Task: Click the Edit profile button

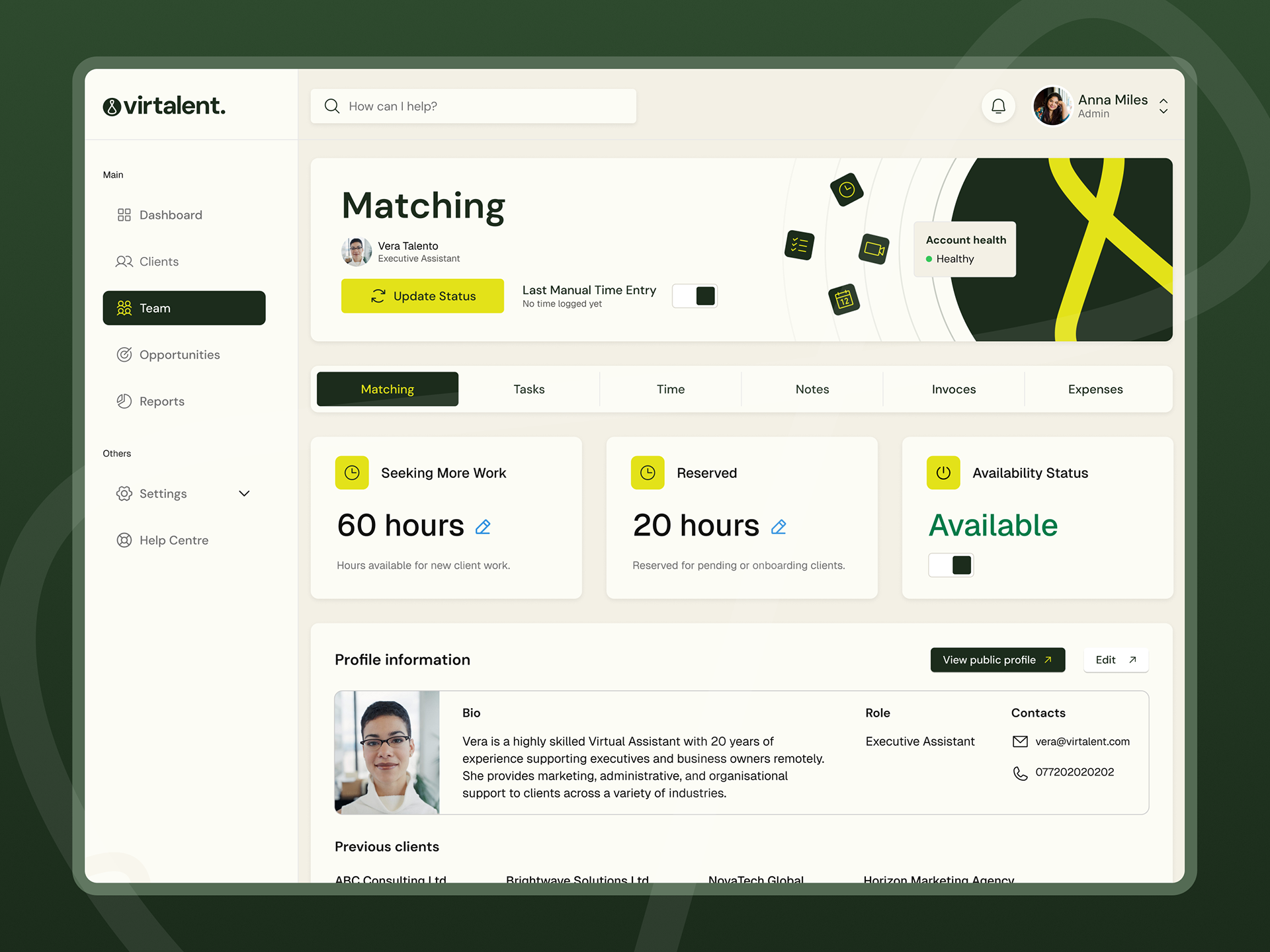Action: tap(1115, 660)
